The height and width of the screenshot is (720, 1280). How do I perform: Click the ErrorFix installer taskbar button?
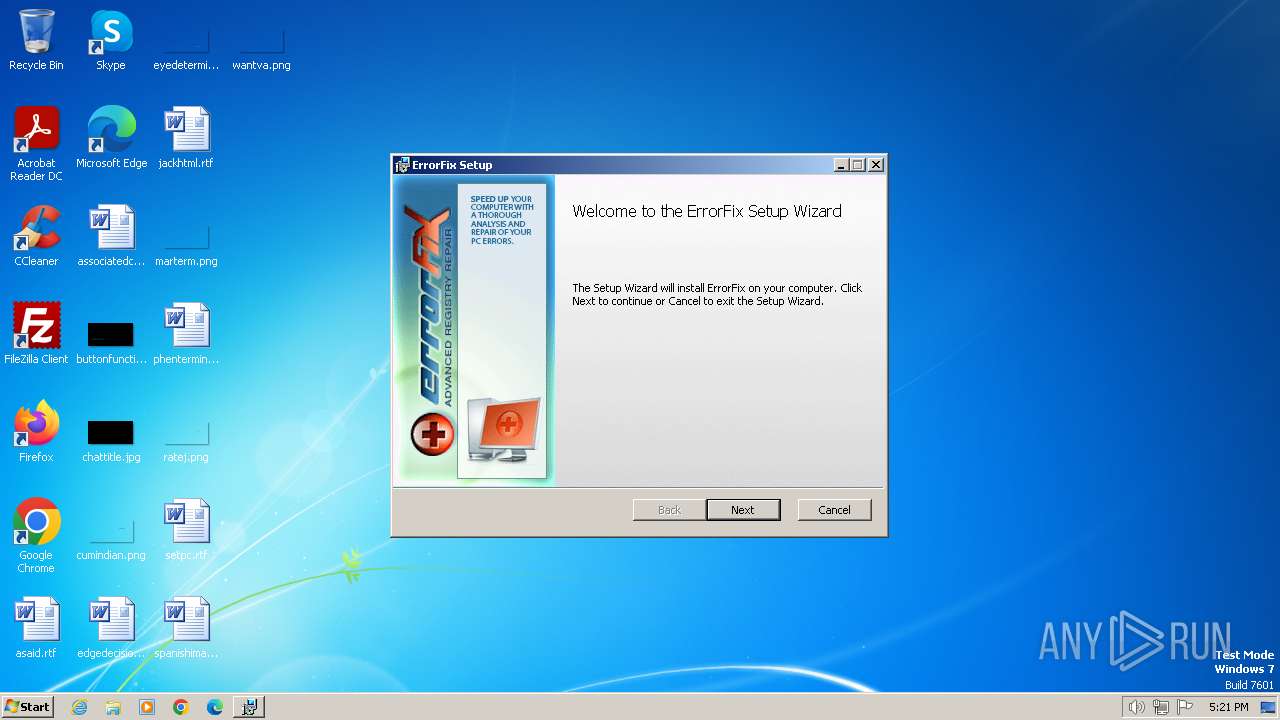click(x=249, y=707)
